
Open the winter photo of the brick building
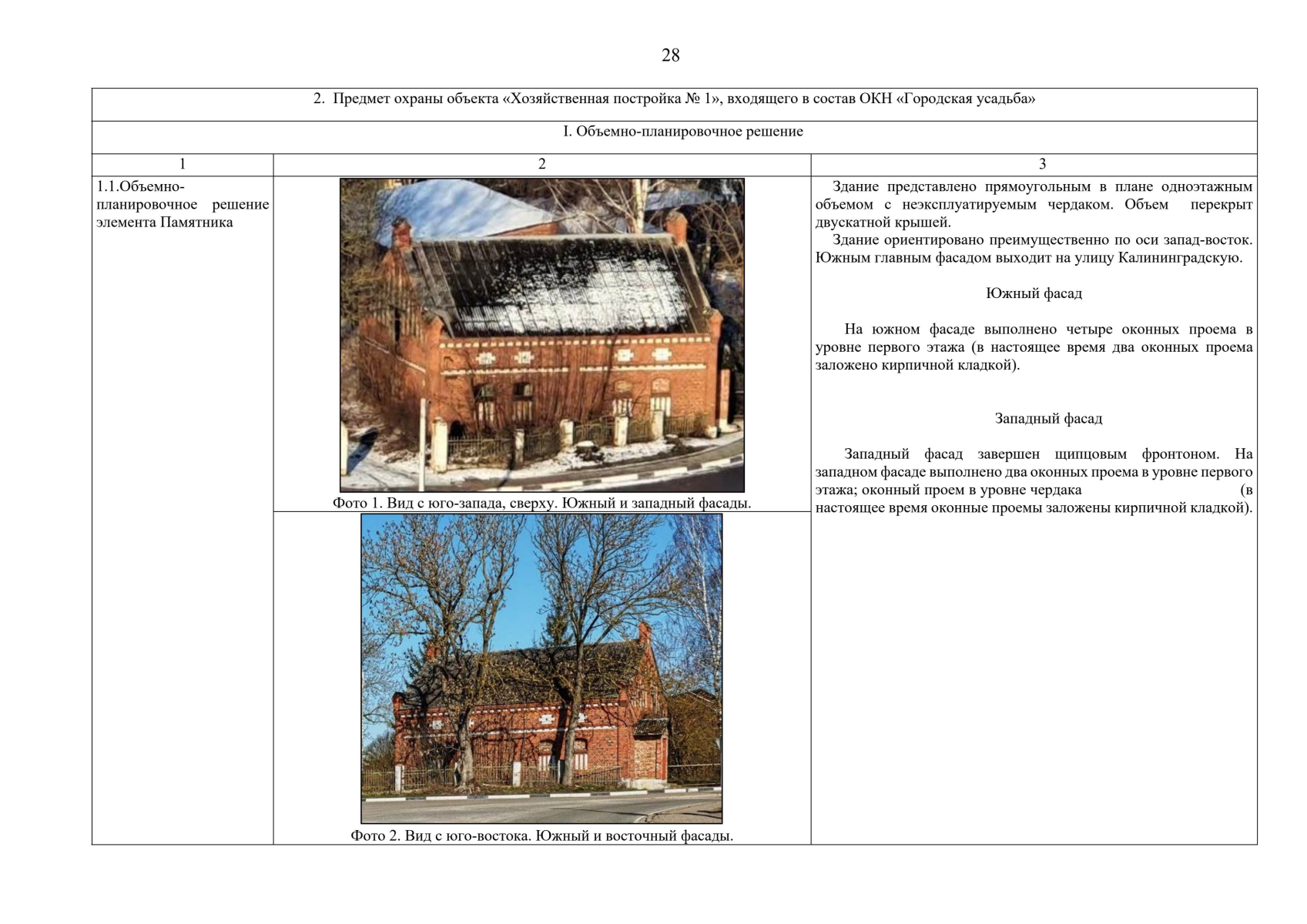click(542, 335)
